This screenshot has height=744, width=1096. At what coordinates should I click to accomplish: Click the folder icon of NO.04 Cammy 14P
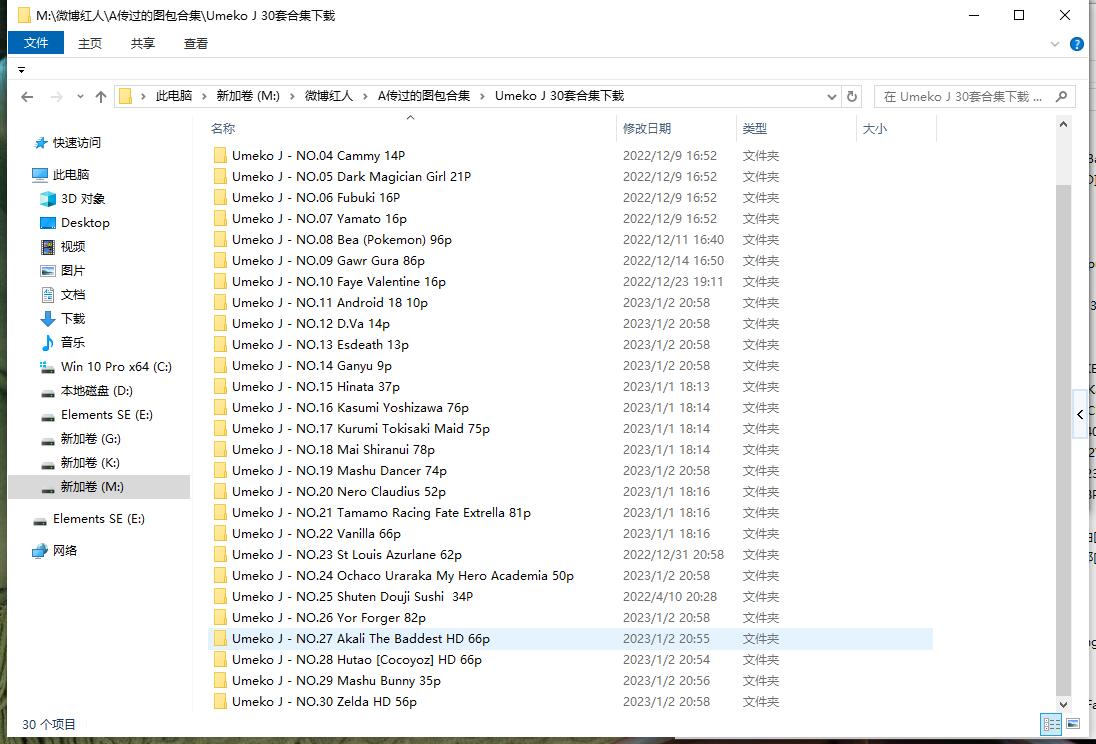pyautogui.click(x=220, y=155)
